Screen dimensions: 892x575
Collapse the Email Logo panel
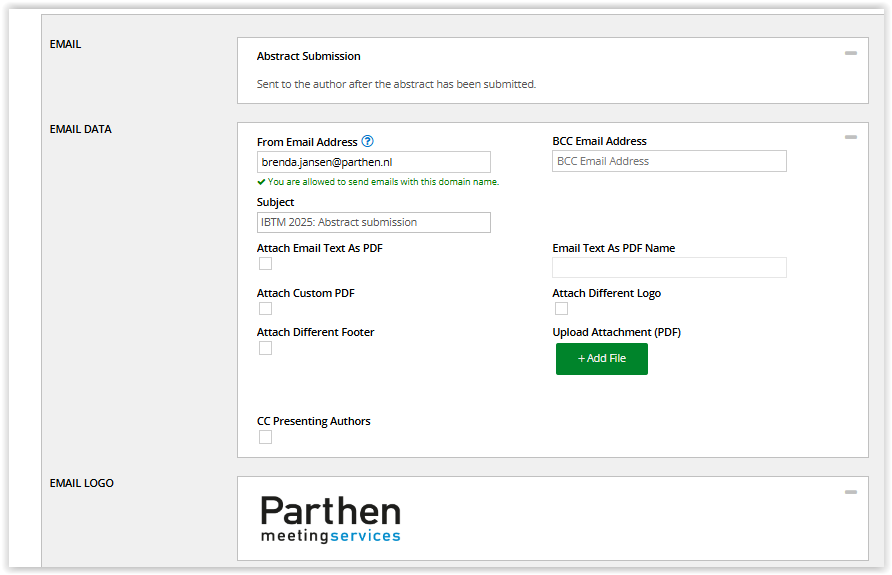(850, 492)
